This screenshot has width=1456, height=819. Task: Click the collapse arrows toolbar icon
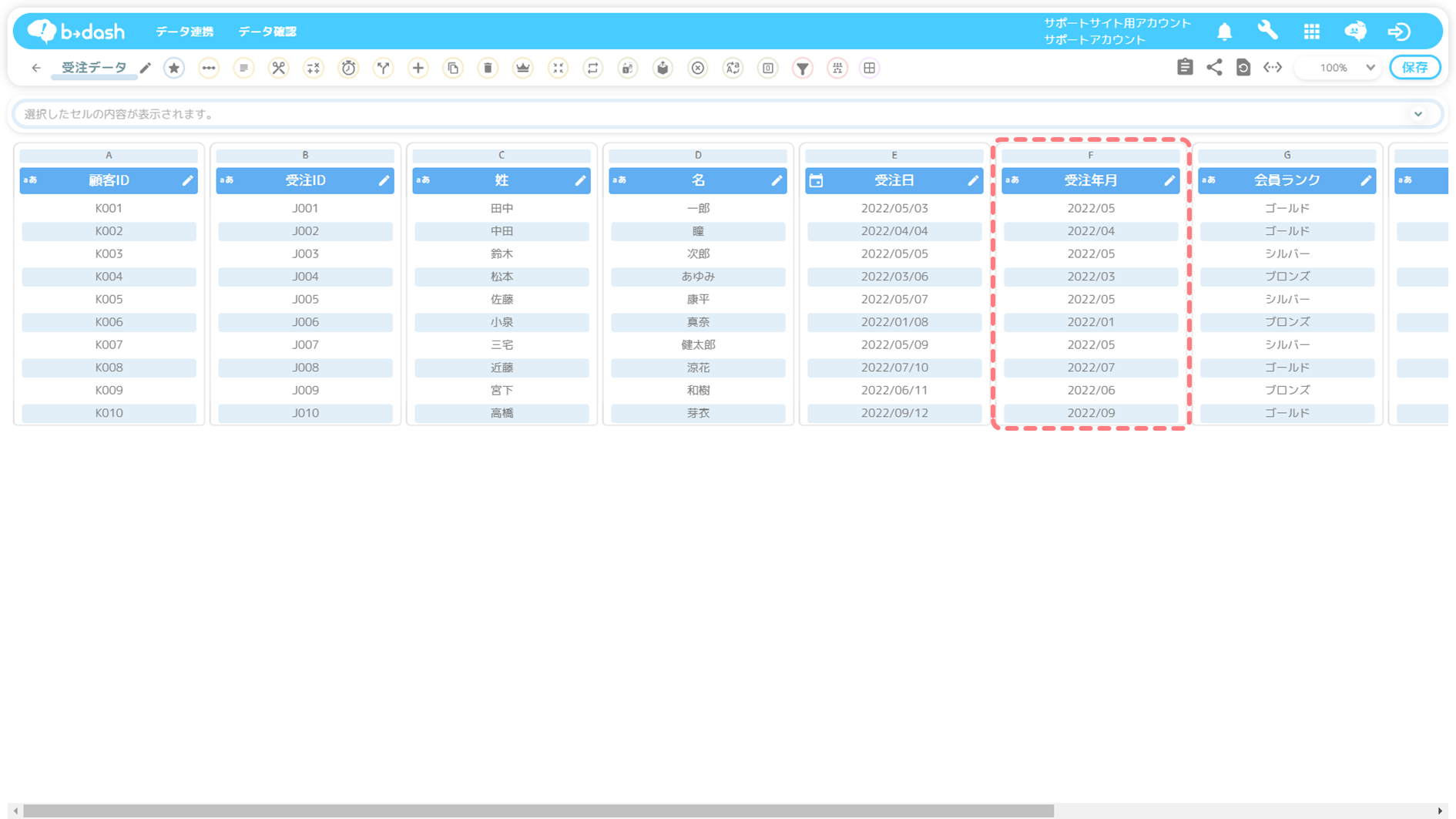click(x=558, y=68)
